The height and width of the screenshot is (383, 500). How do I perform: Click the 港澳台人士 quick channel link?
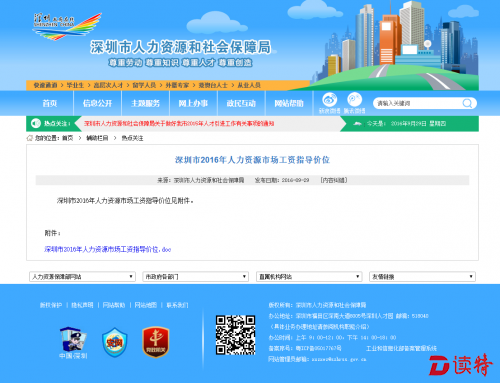click(x=213, y=85)
